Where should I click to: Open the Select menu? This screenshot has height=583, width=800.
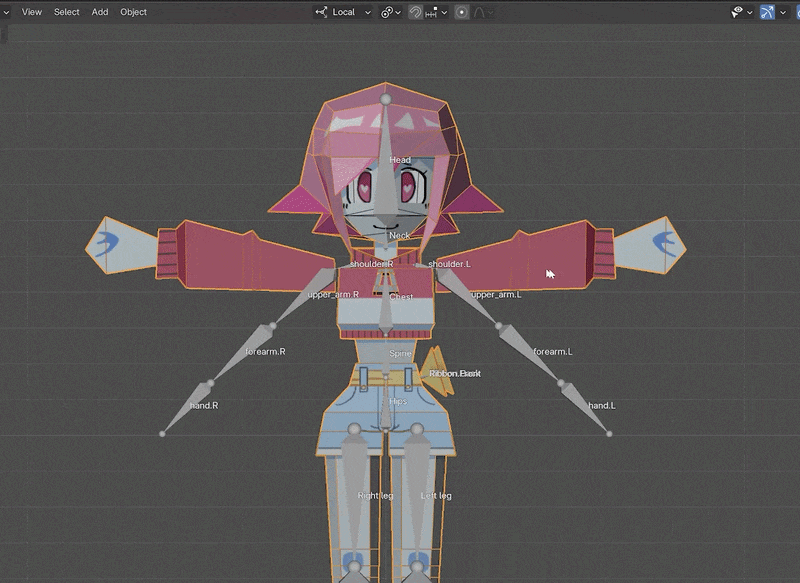pos(67,12)
